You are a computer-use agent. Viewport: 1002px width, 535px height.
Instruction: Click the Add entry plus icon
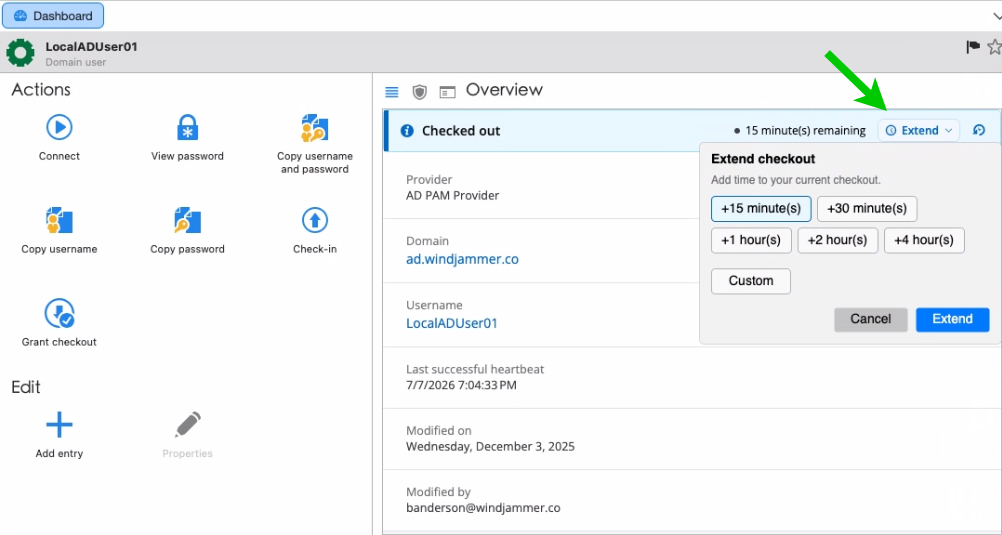[59, 424]
